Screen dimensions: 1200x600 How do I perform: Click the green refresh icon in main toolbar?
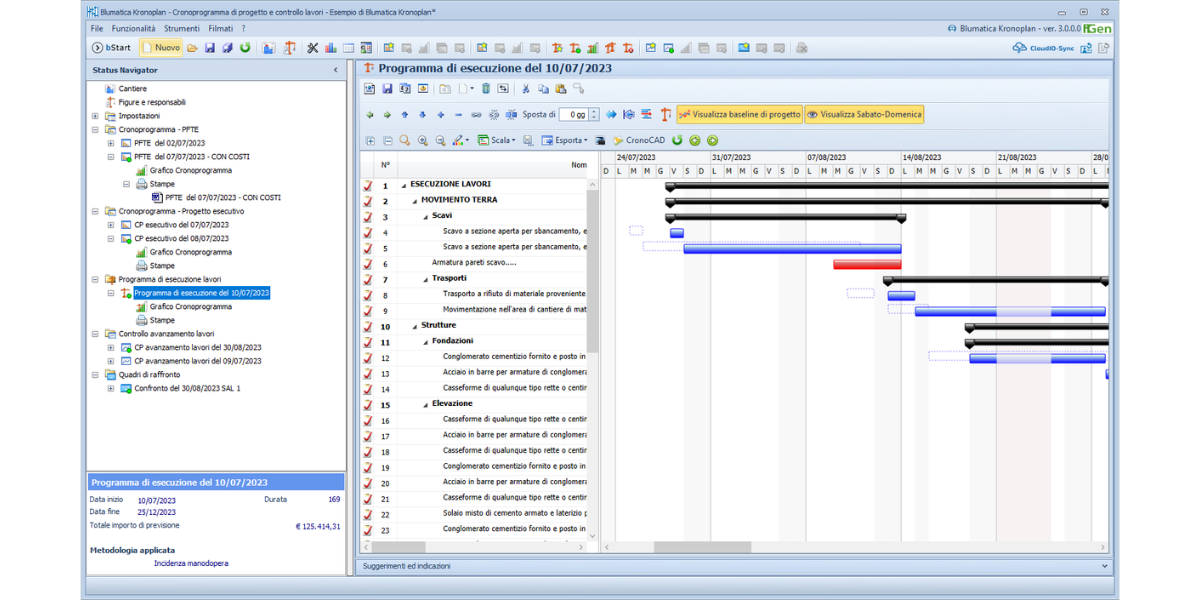(245, 48)
